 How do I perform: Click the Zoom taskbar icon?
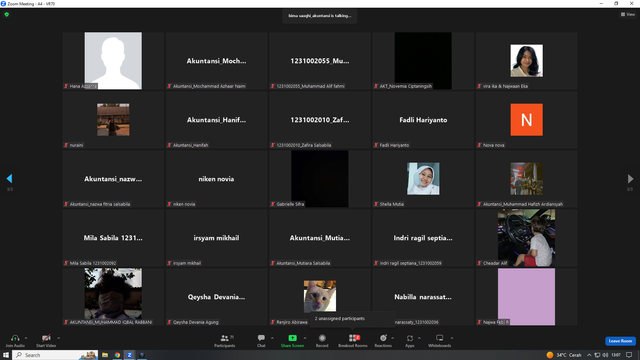click(129, 355)
